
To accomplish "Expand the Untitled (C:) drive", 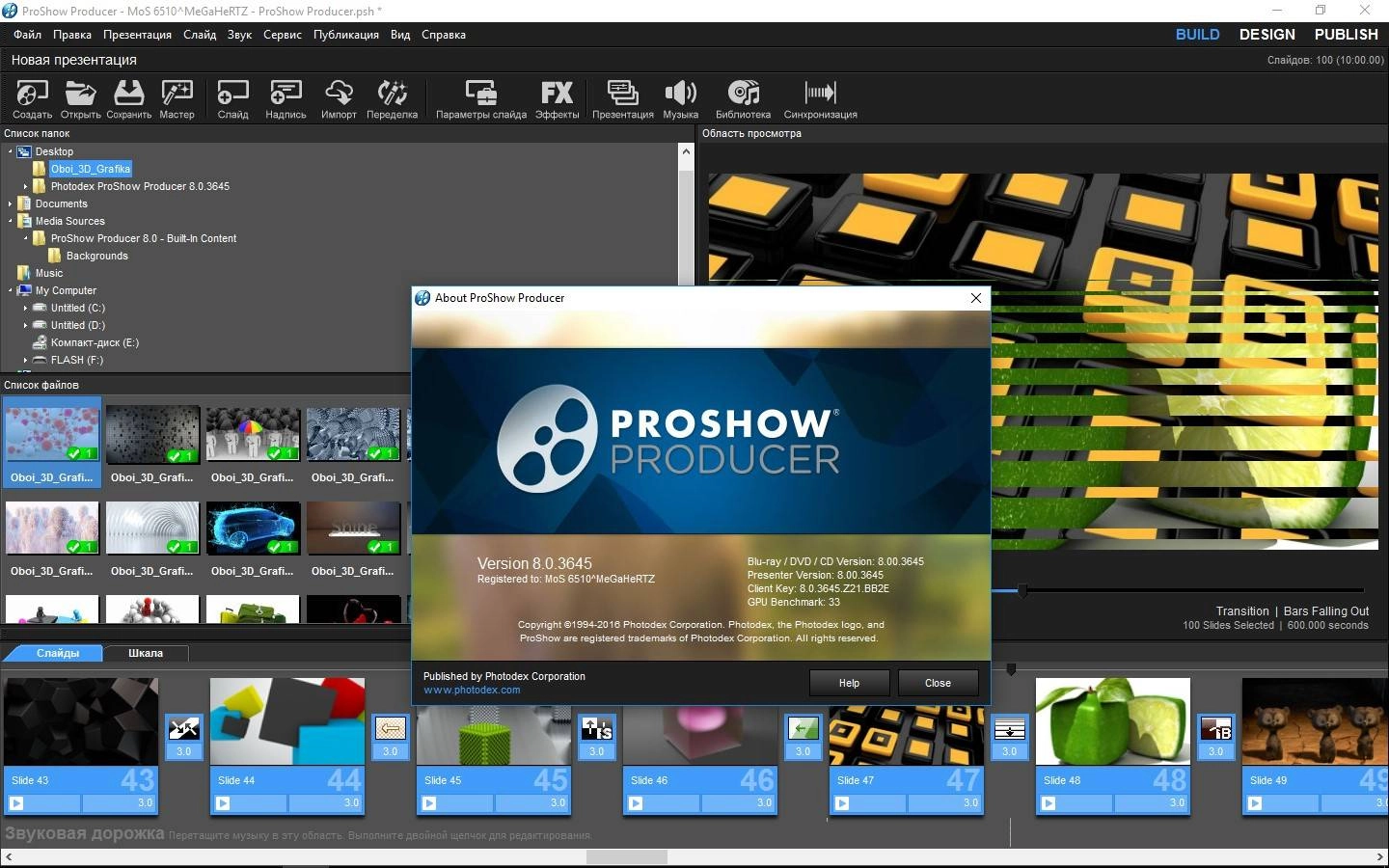I will pos(26,308).
